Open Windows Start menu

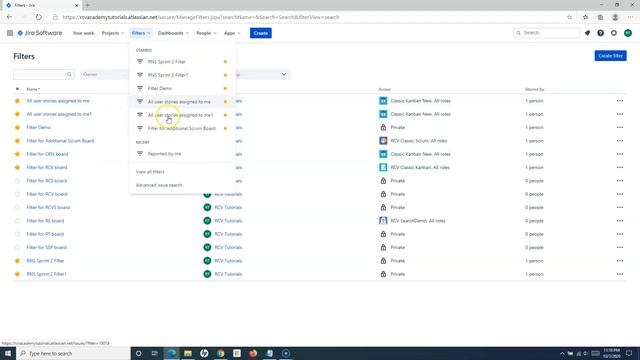point(8,353)
